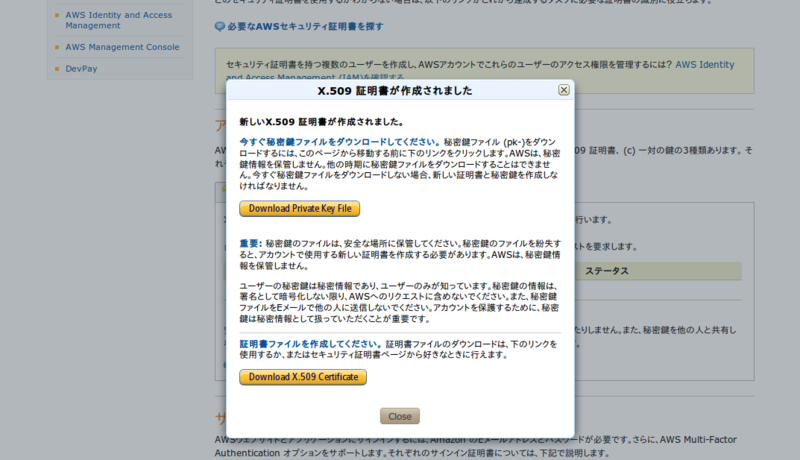The height and width of the screenshot is (460, 800).
Task: Click the dialog title X.509 証明書が作成されました
Action: tap(395, 91)
